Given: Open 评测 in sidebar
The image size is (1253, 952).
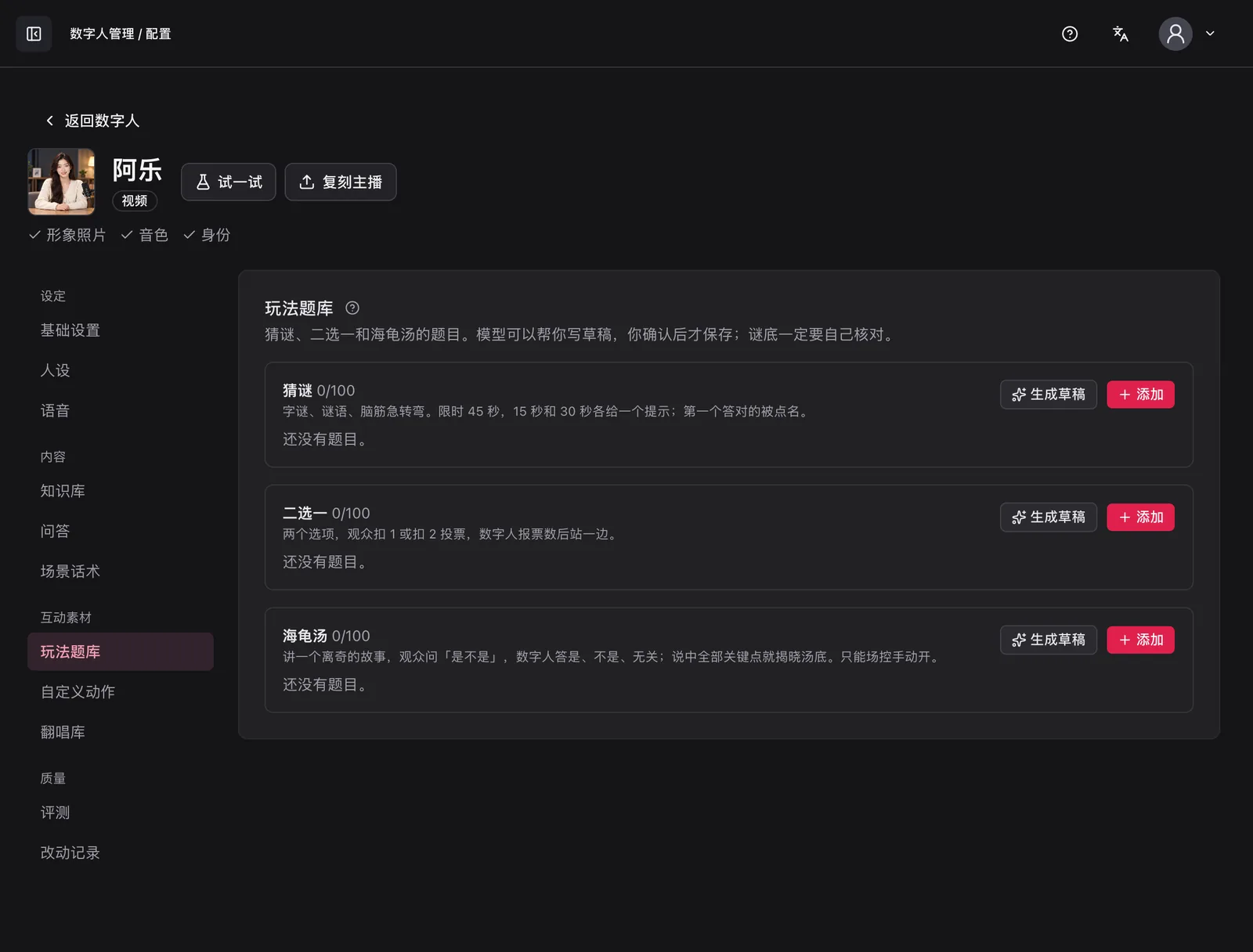Looking at the screenshot, I should 121,813.
